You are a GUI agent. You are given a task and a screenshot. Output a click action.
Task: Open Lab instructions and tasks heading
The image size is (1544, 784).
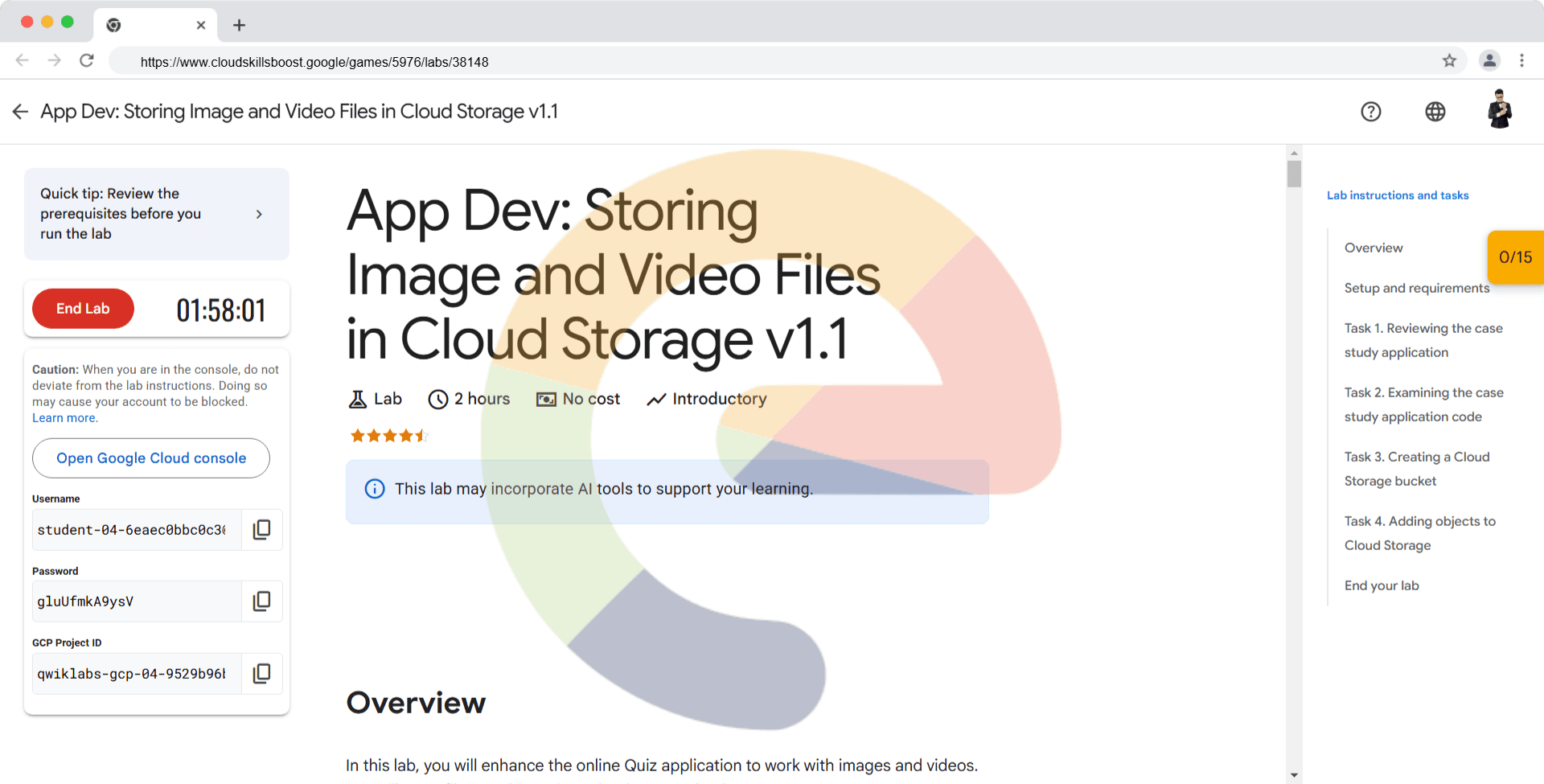coord(1398,195)
